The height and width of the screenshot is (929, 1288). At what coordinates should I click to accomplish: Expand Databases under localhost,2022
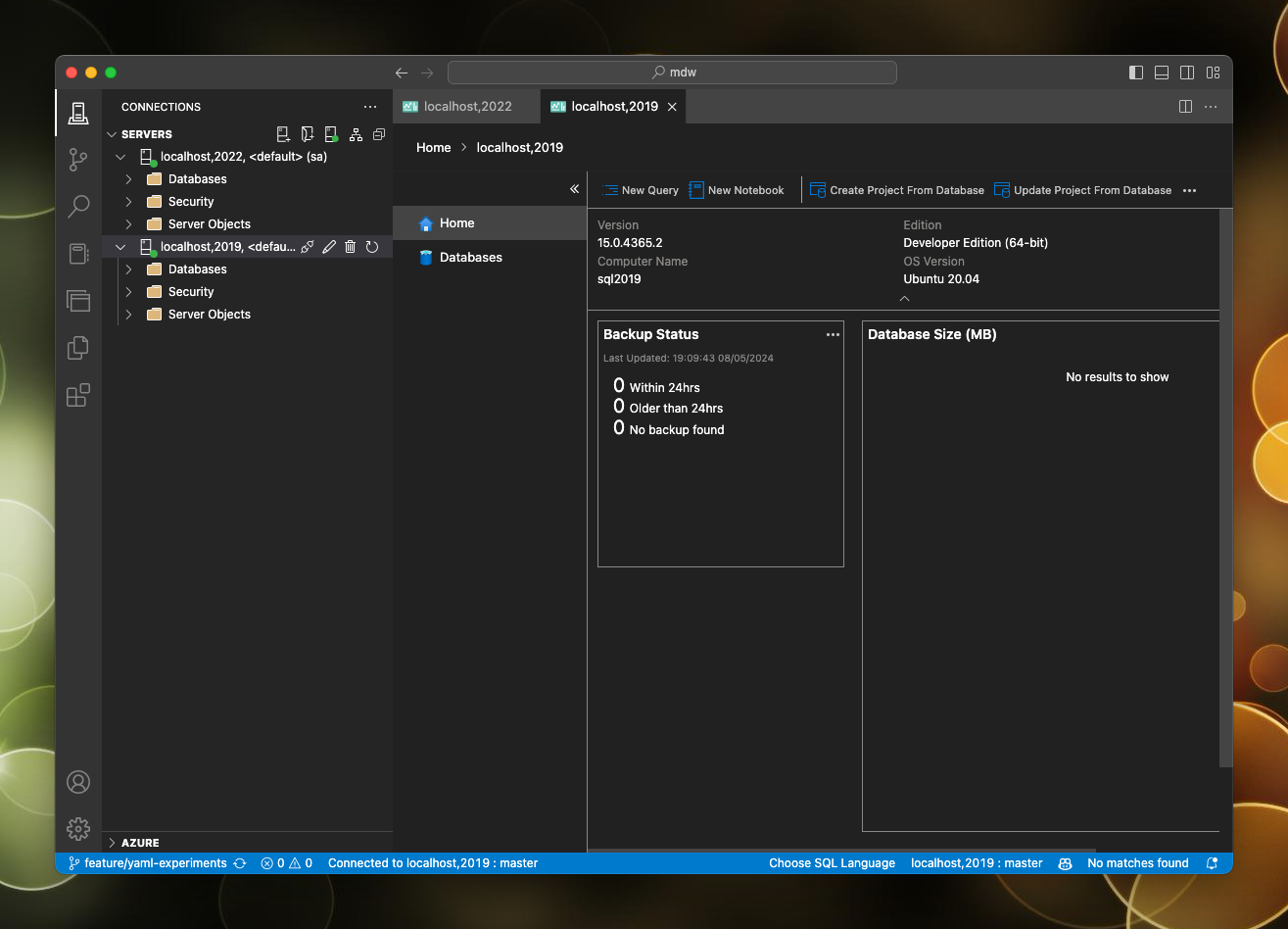click(128, 179)
